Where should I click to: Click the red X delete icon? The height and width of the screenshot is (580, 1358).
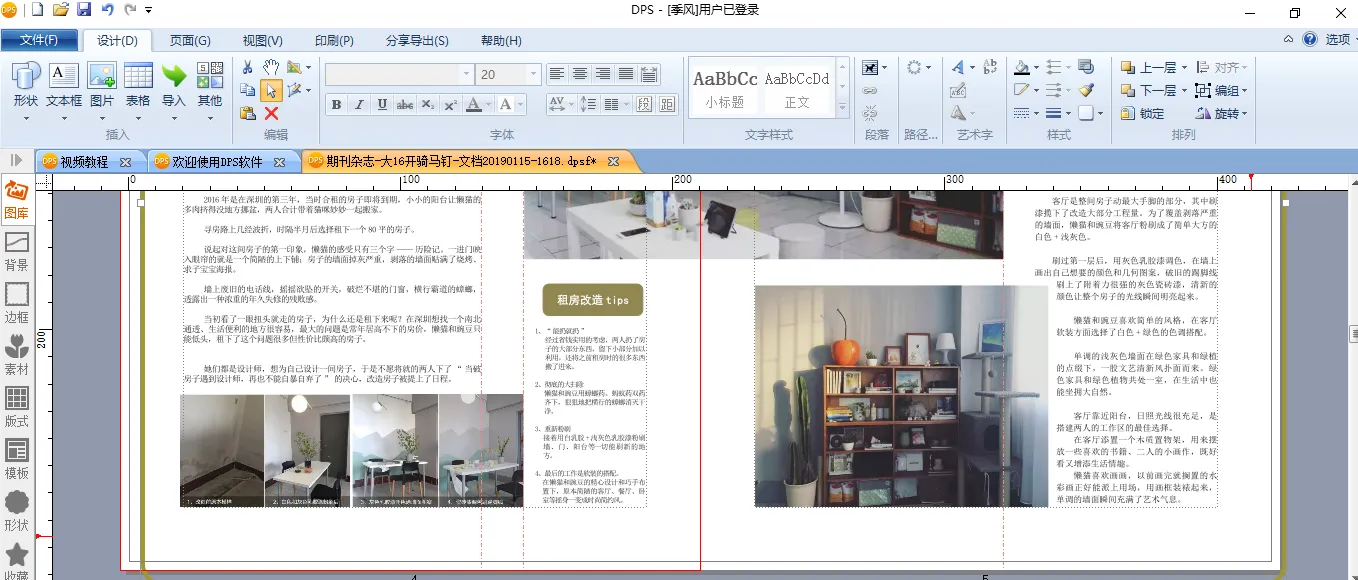coord(271,114)
